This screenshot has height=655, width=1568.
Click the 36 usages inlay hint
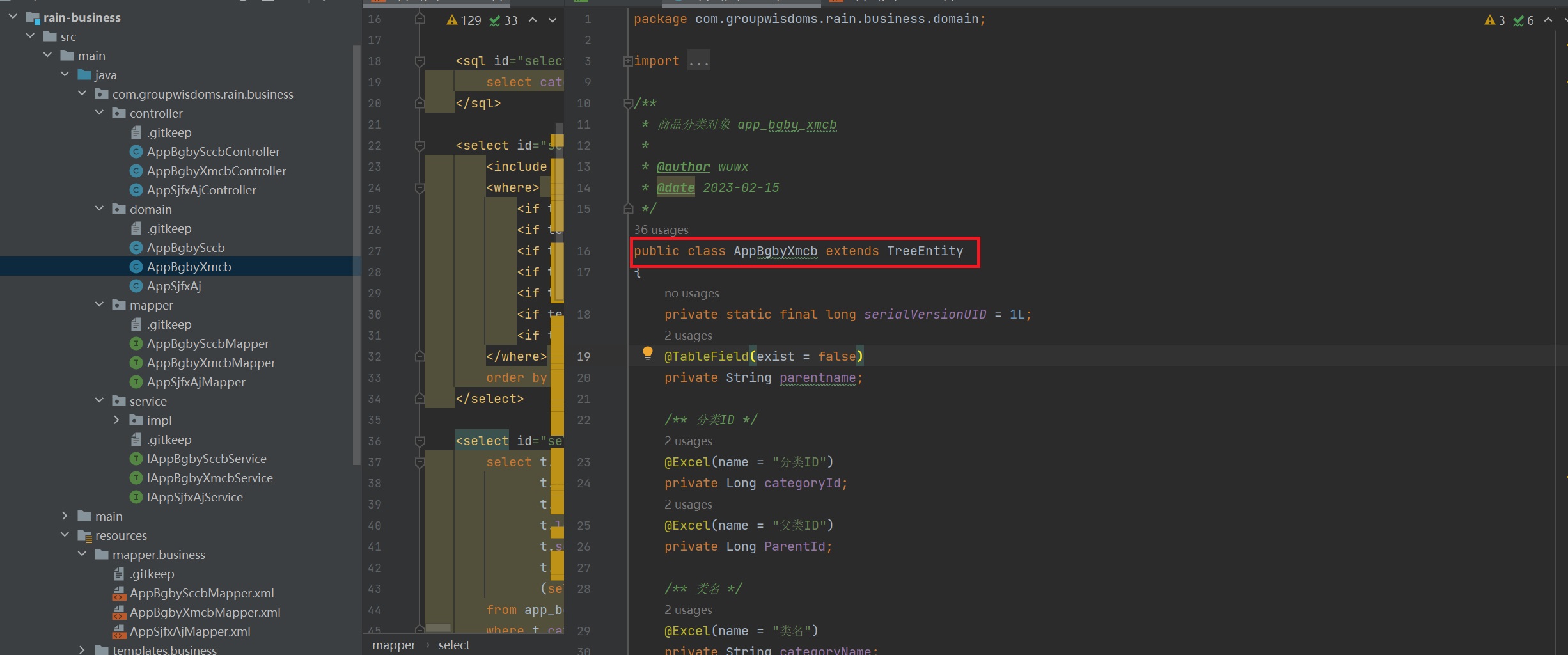[661, 230]
